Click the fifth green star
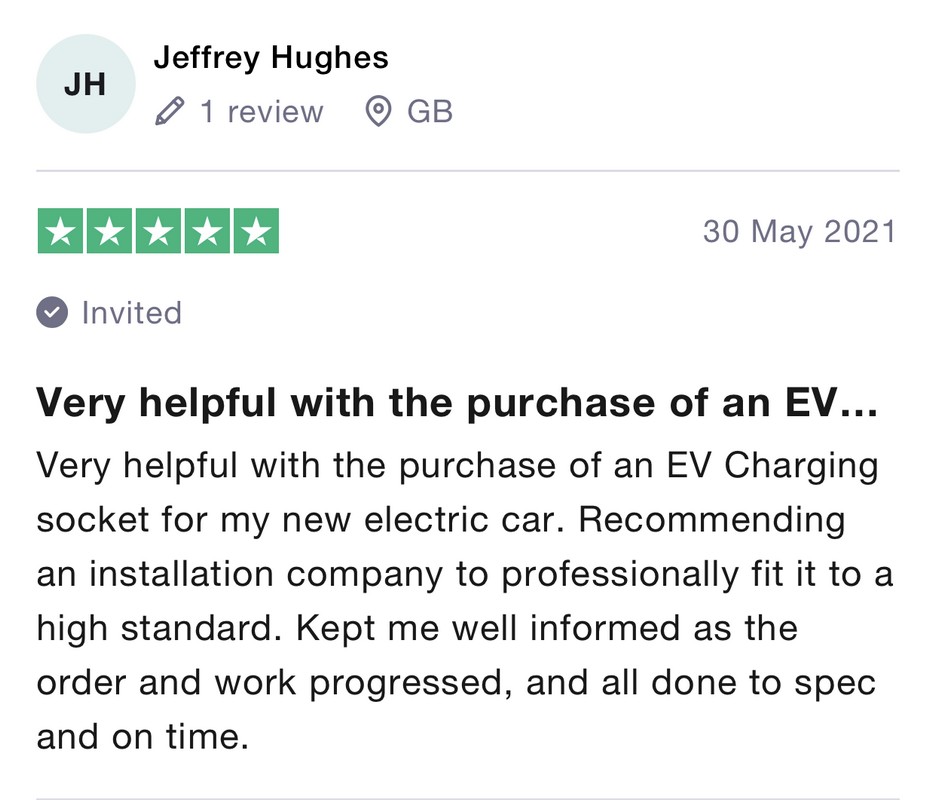This screenshot has height=800, width=936. [256, 231]
